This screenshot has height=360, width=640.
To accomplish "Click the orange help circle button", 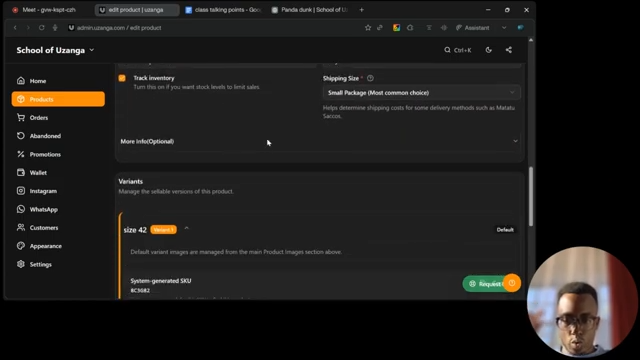I will tap(512, 283).
